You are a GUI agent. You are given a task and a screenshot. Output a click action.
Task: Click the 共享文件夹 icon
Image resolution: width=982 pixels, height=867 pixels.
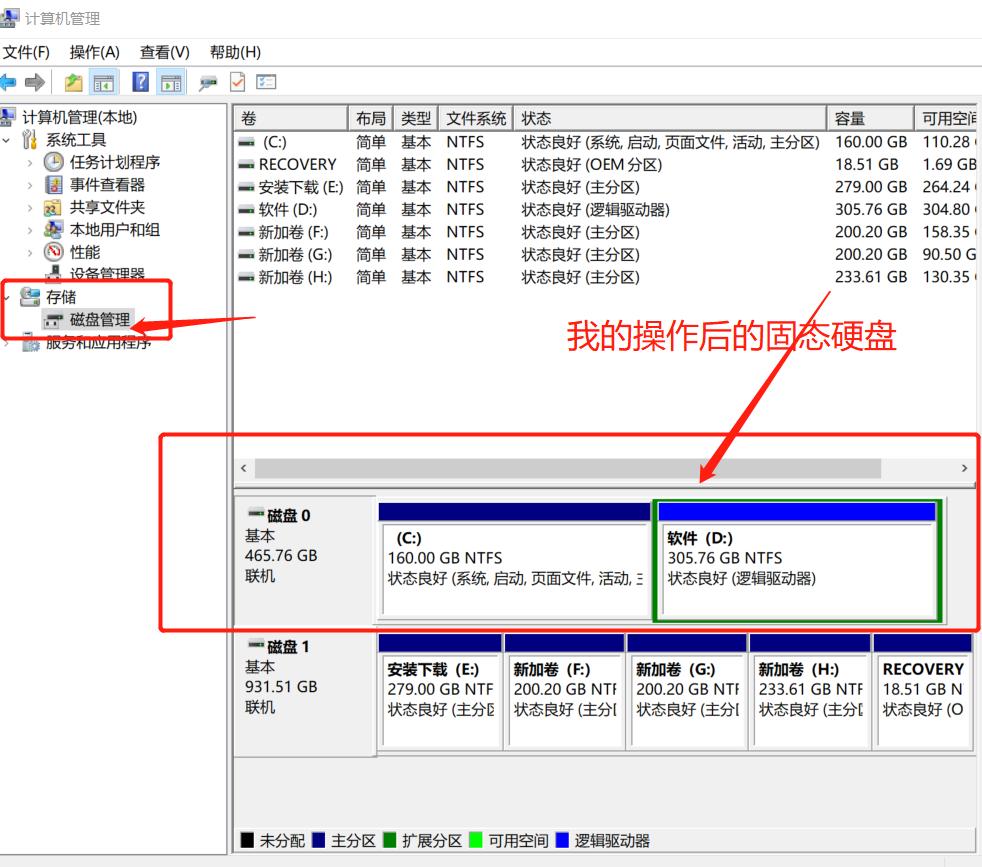point(53,208)
